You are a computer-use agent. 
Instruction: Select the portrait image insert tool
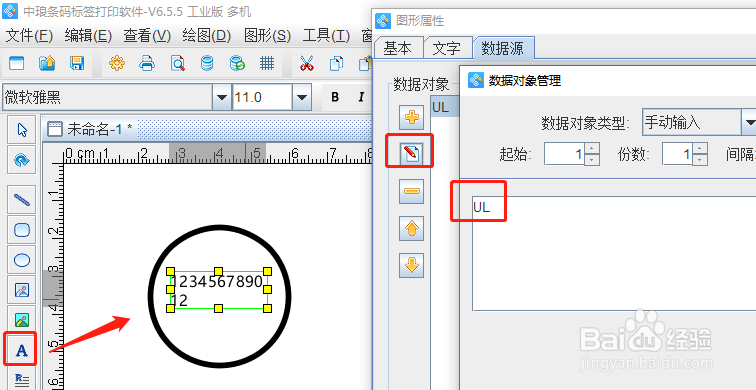pos(22,290)
